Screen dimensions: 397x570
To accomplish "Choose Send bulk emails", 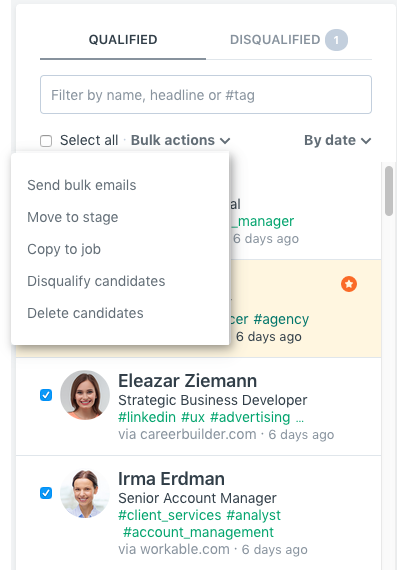I will [x=82, y=185].
